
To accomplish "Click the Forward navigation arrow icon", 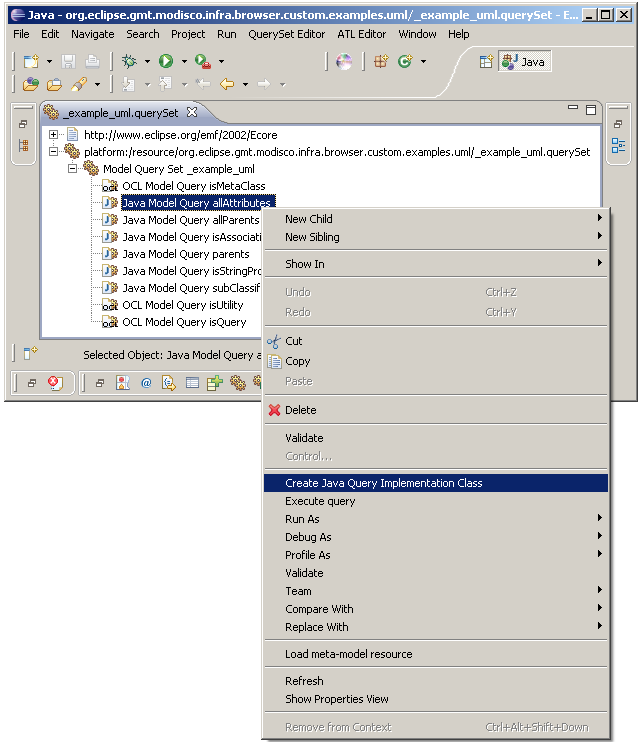I will click(x=264, y=84).
